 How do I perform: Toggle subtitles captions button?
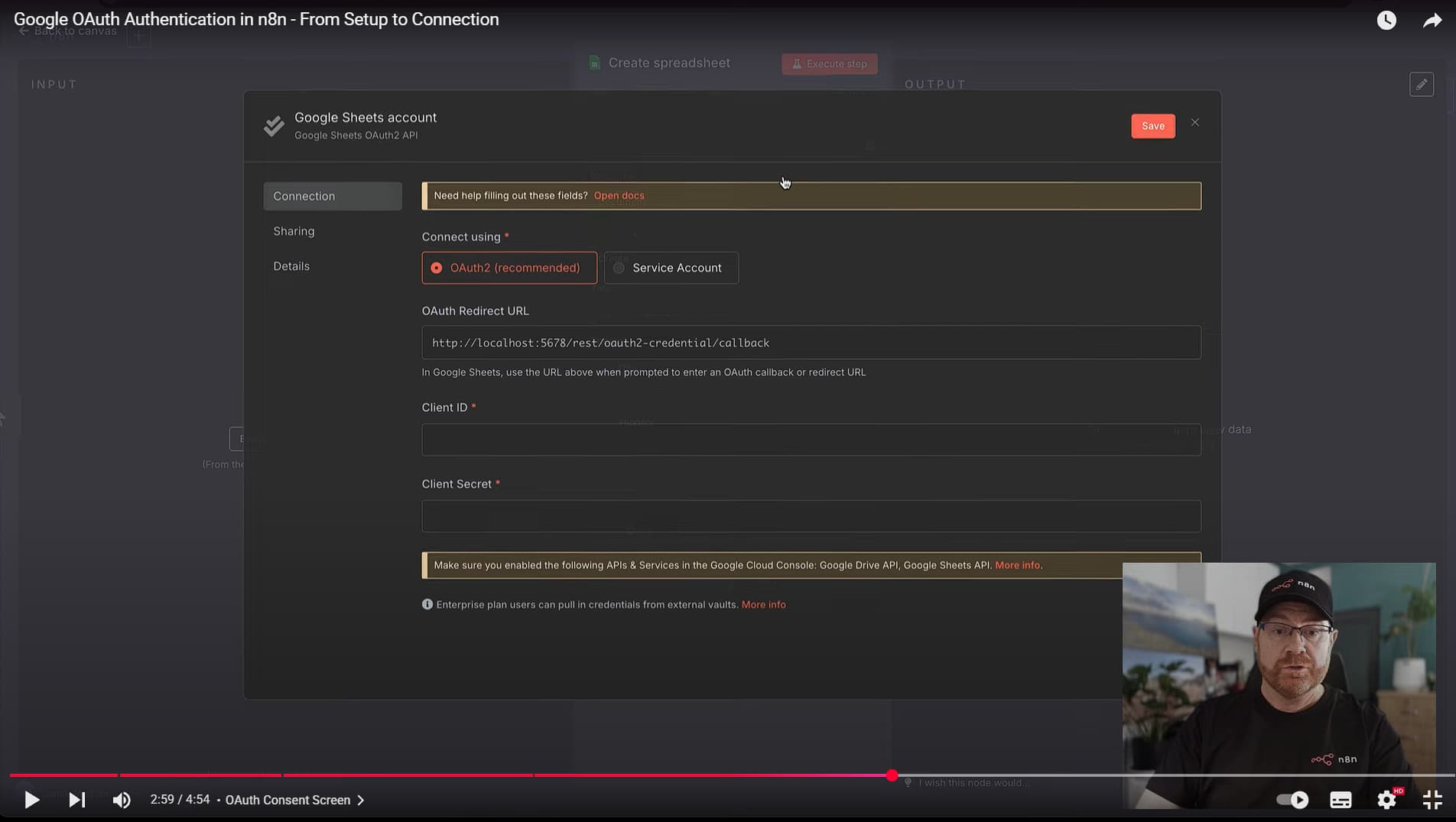1341,800
